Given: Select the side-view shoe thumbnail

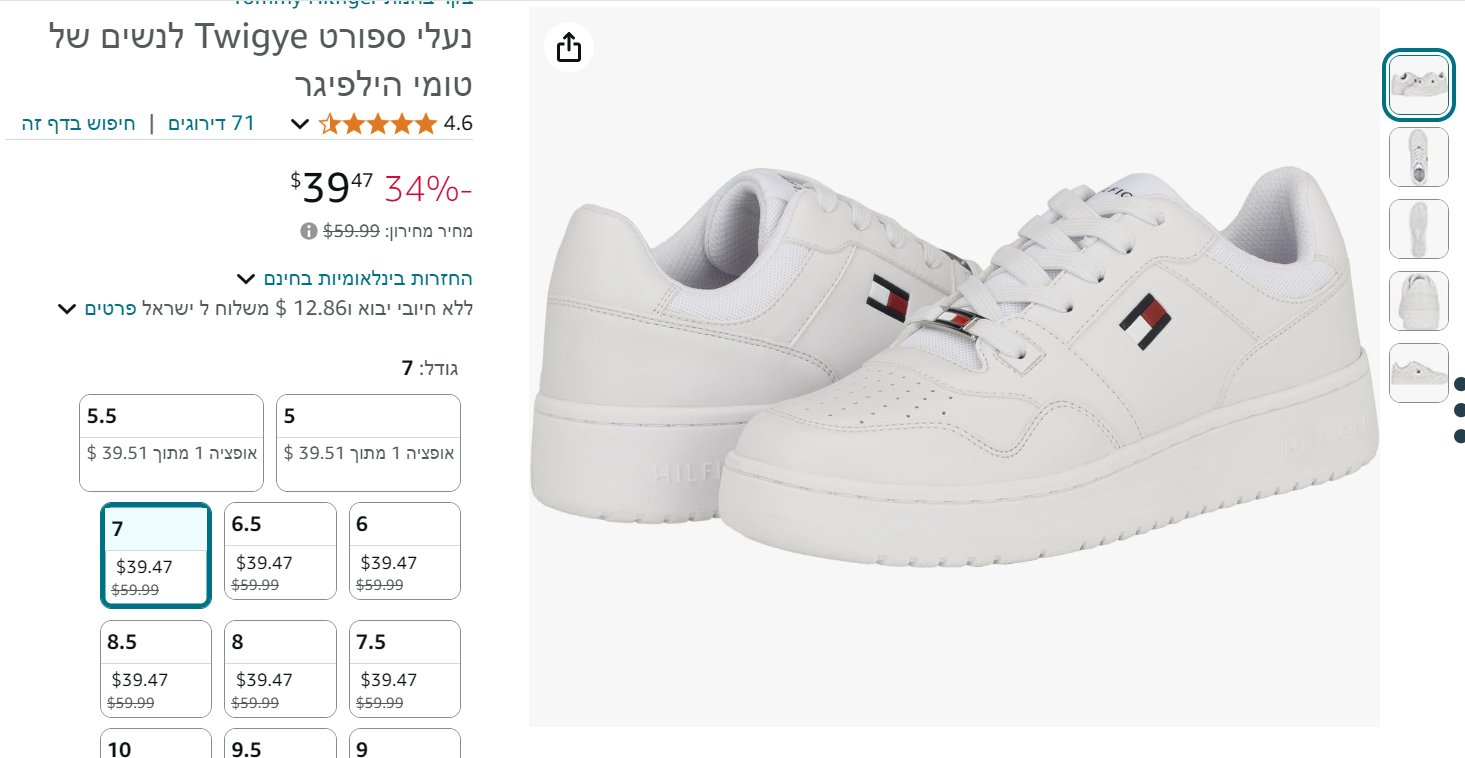Looking at the screenshot, I should [x=1418, y=373].
